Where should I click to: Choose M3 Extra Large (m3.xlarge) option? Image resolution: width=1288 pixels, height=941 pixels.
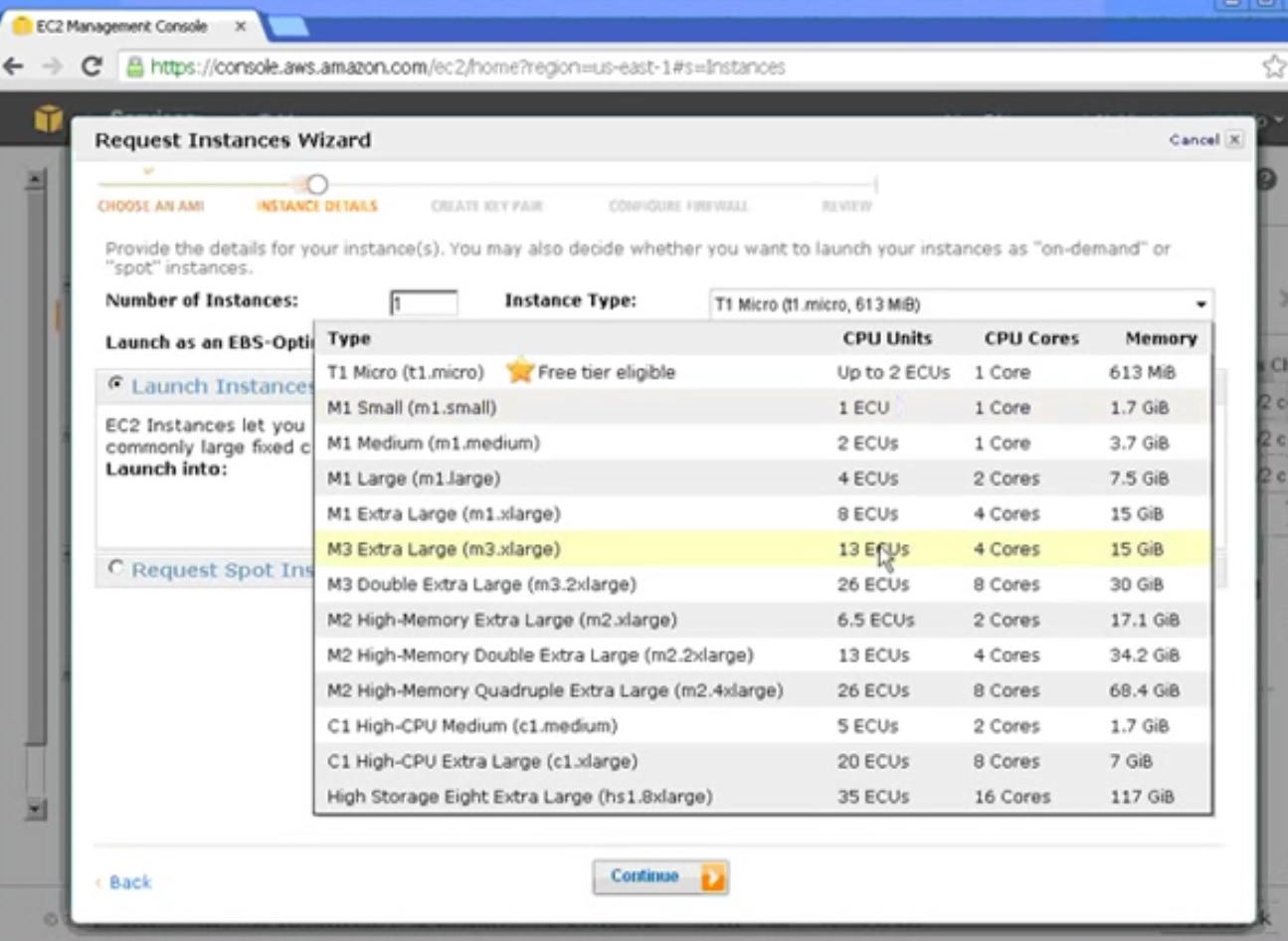pyautogui.click(x=763, y=549)
